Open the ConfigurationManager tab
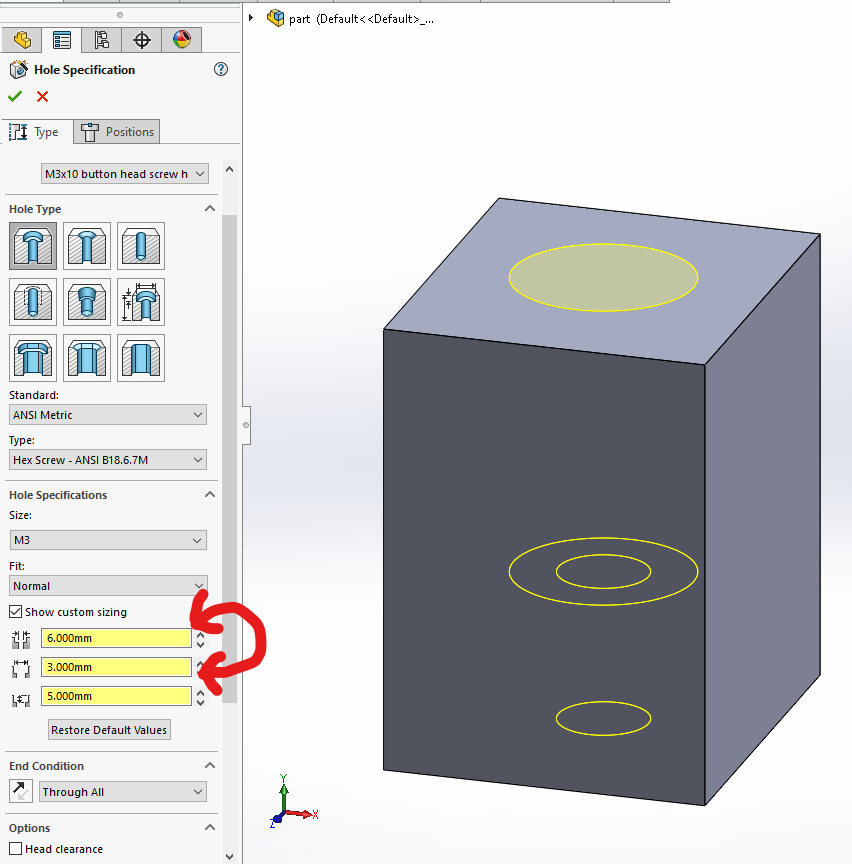The height and width of the screenshot is (864, 852). pos(101,40)
